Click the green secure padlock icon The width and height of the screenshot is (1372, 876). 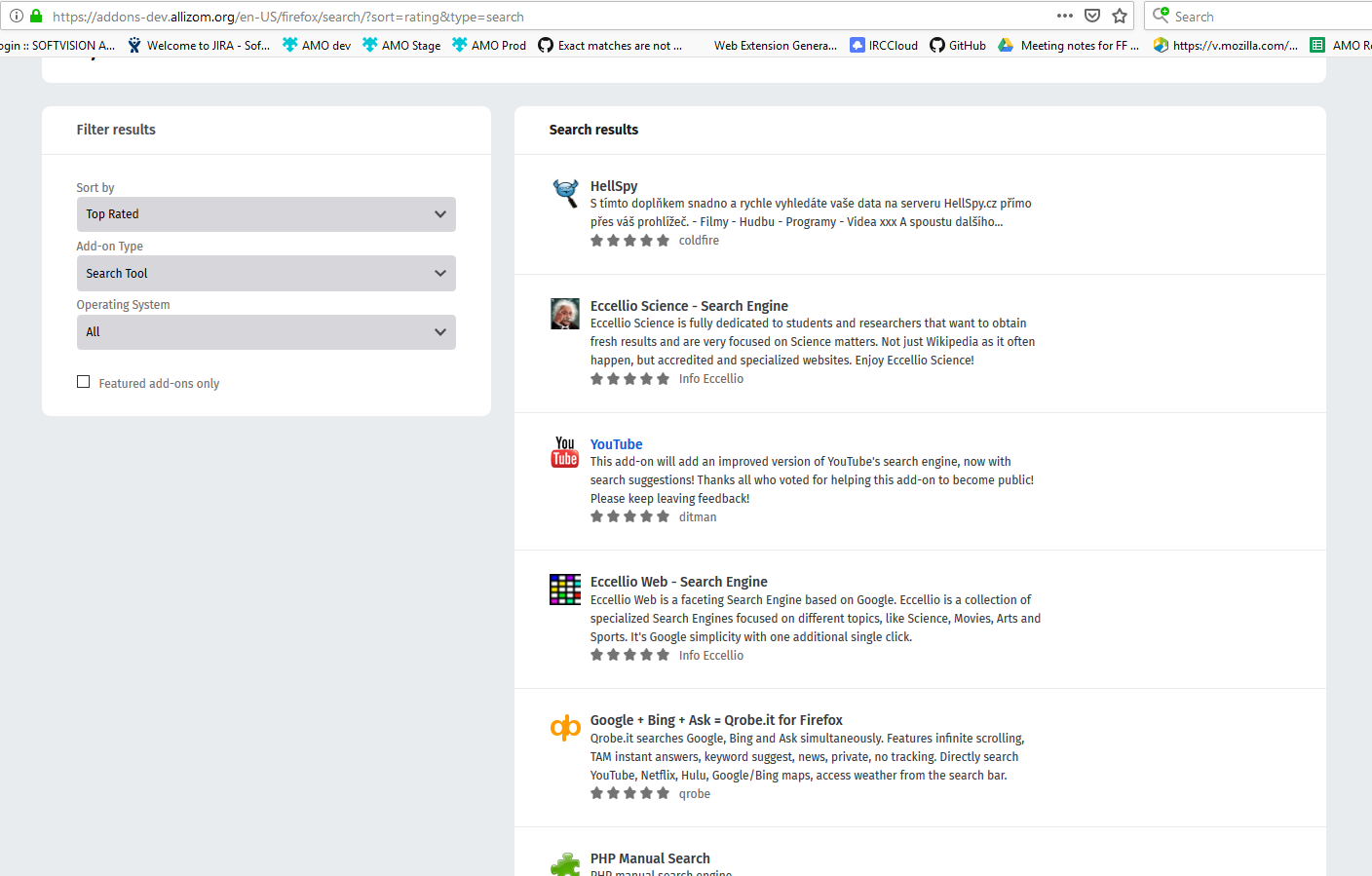36,16
